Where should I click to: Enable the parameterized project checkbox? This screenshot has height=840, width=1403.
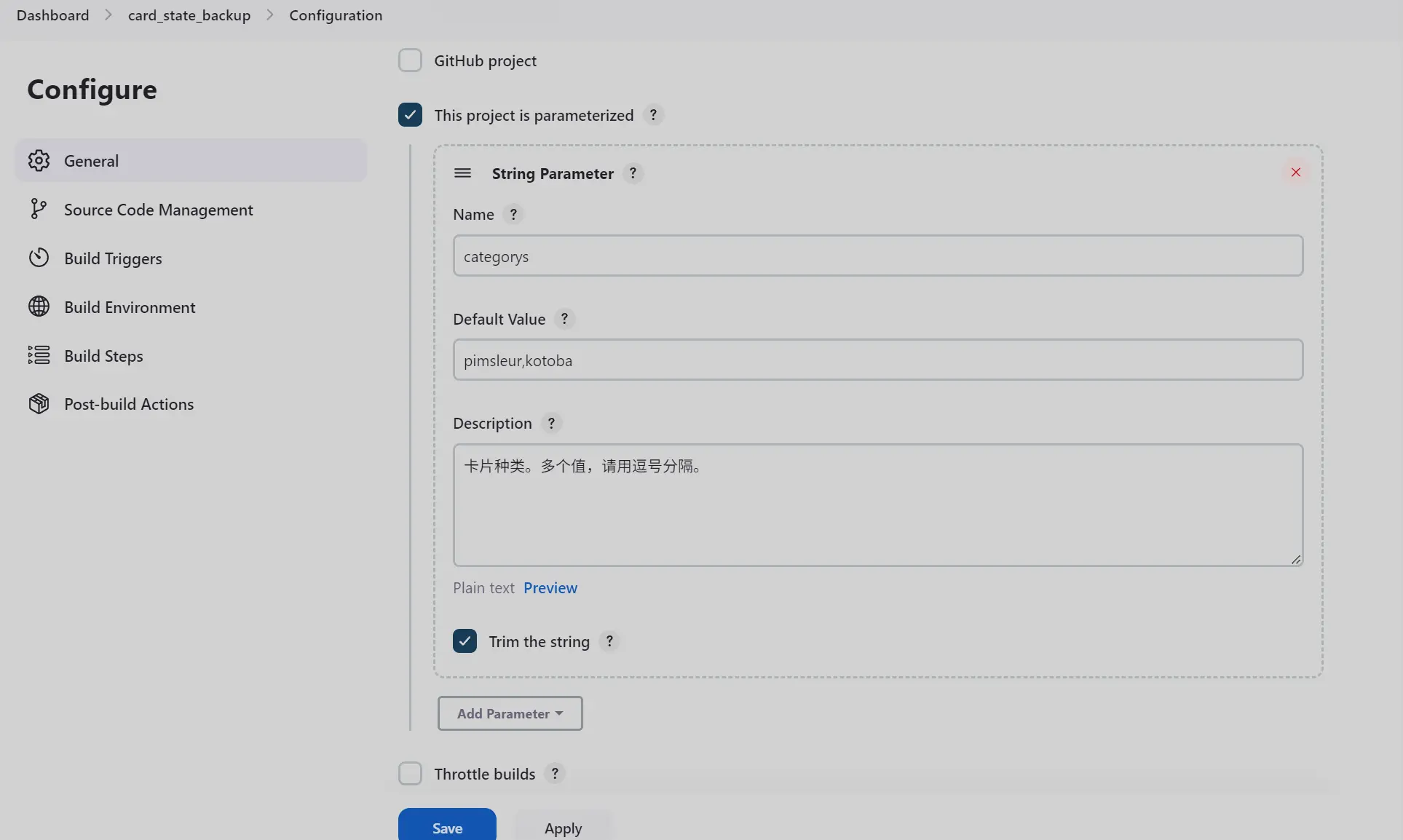[410, 114]
